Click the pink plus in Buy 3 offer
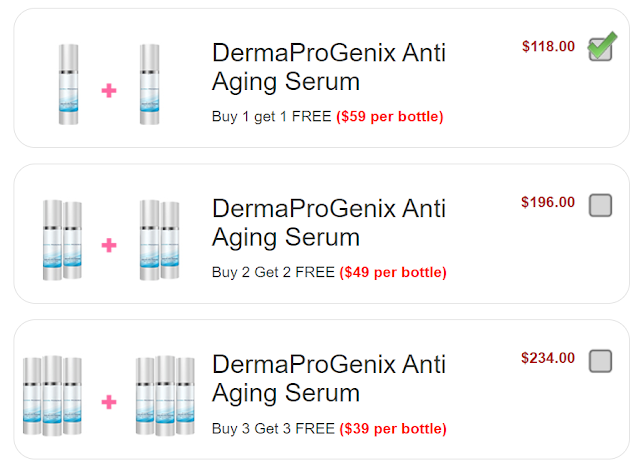This screenshot has width=640, height=468. pos(109,400)
